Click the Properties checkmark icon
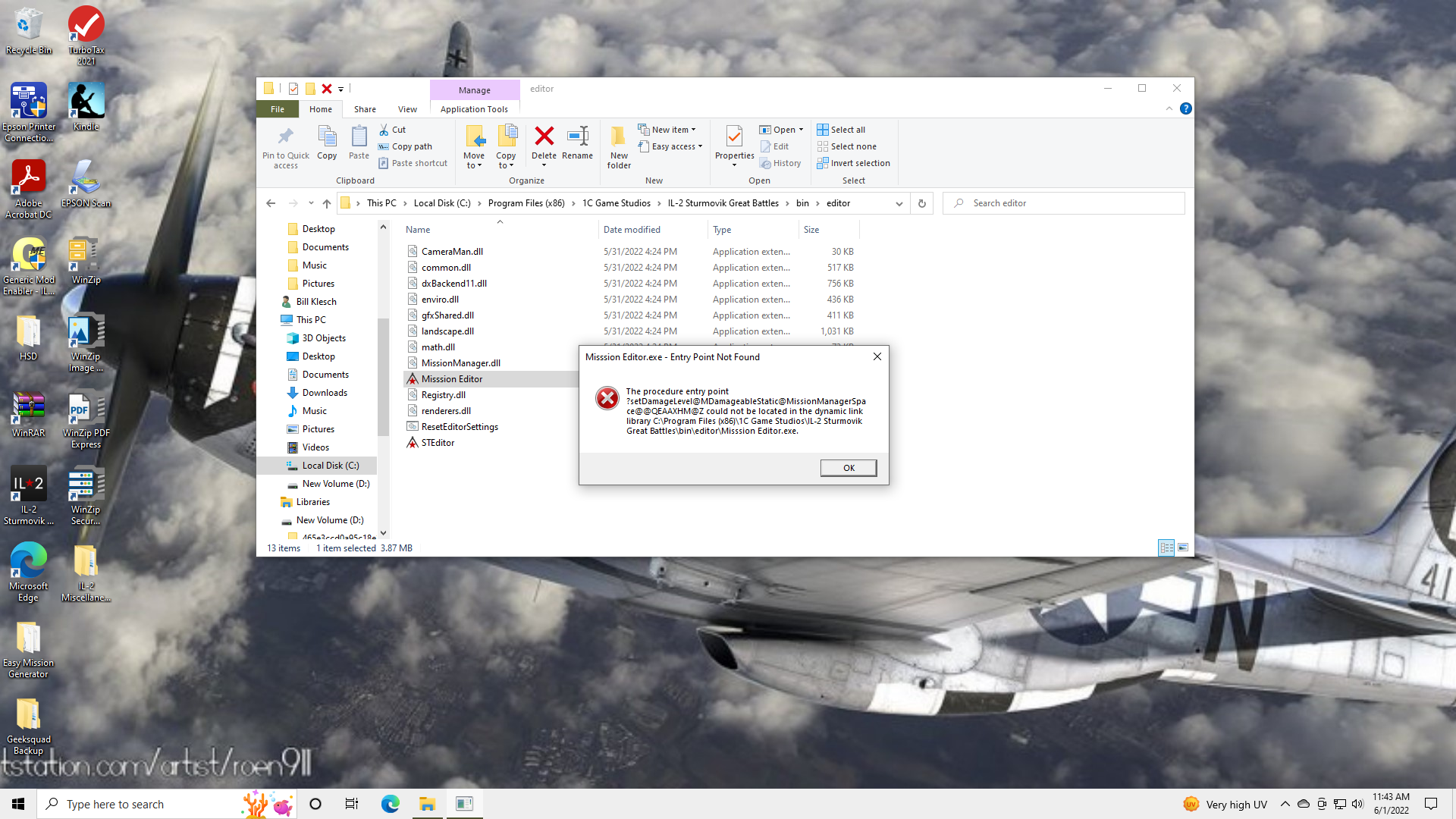This screenshot has height=819, width=1456. [733, 136]
